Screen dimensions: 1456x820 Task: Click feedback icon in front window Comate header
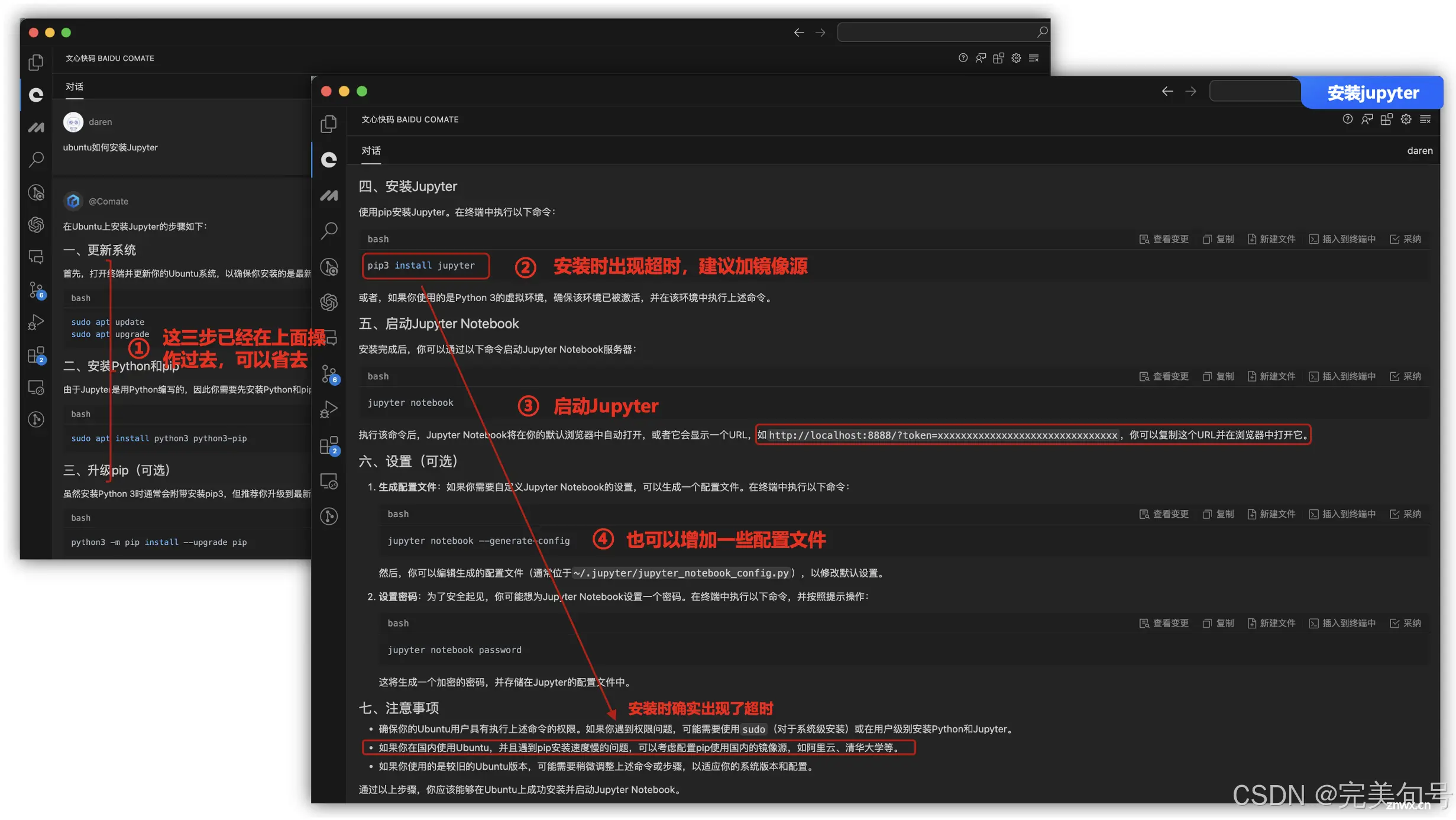pyautogui.click(x=1367, y=119)
